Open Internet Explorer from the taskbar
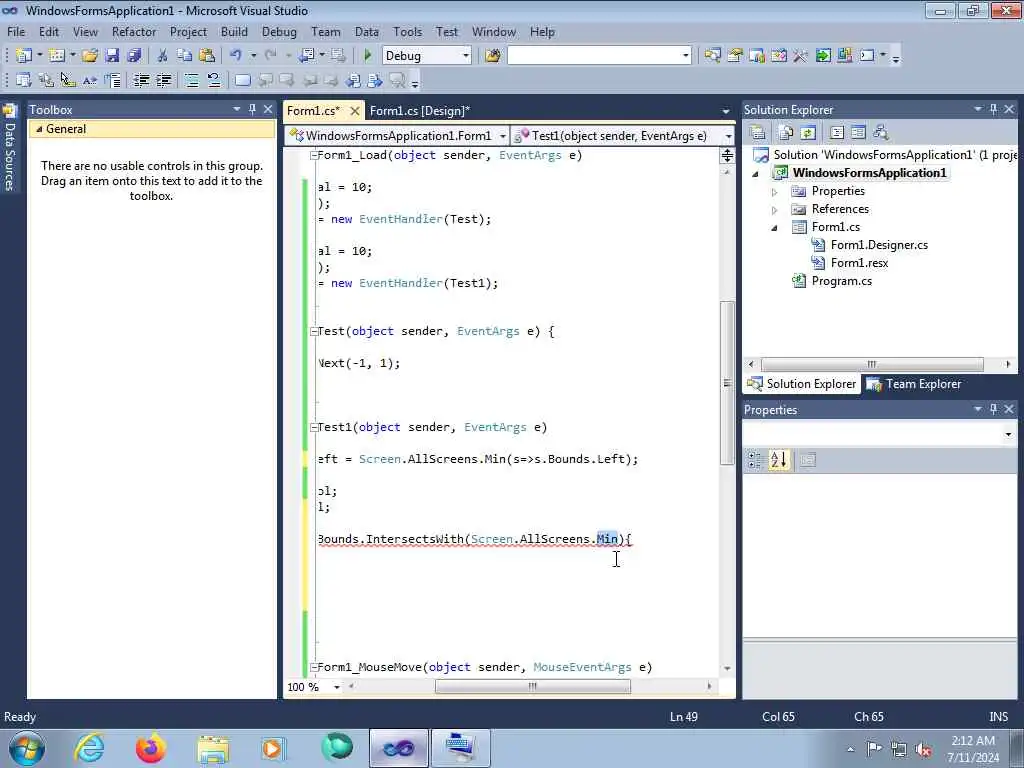This screenshot has width=1024, height=768. 89,748
